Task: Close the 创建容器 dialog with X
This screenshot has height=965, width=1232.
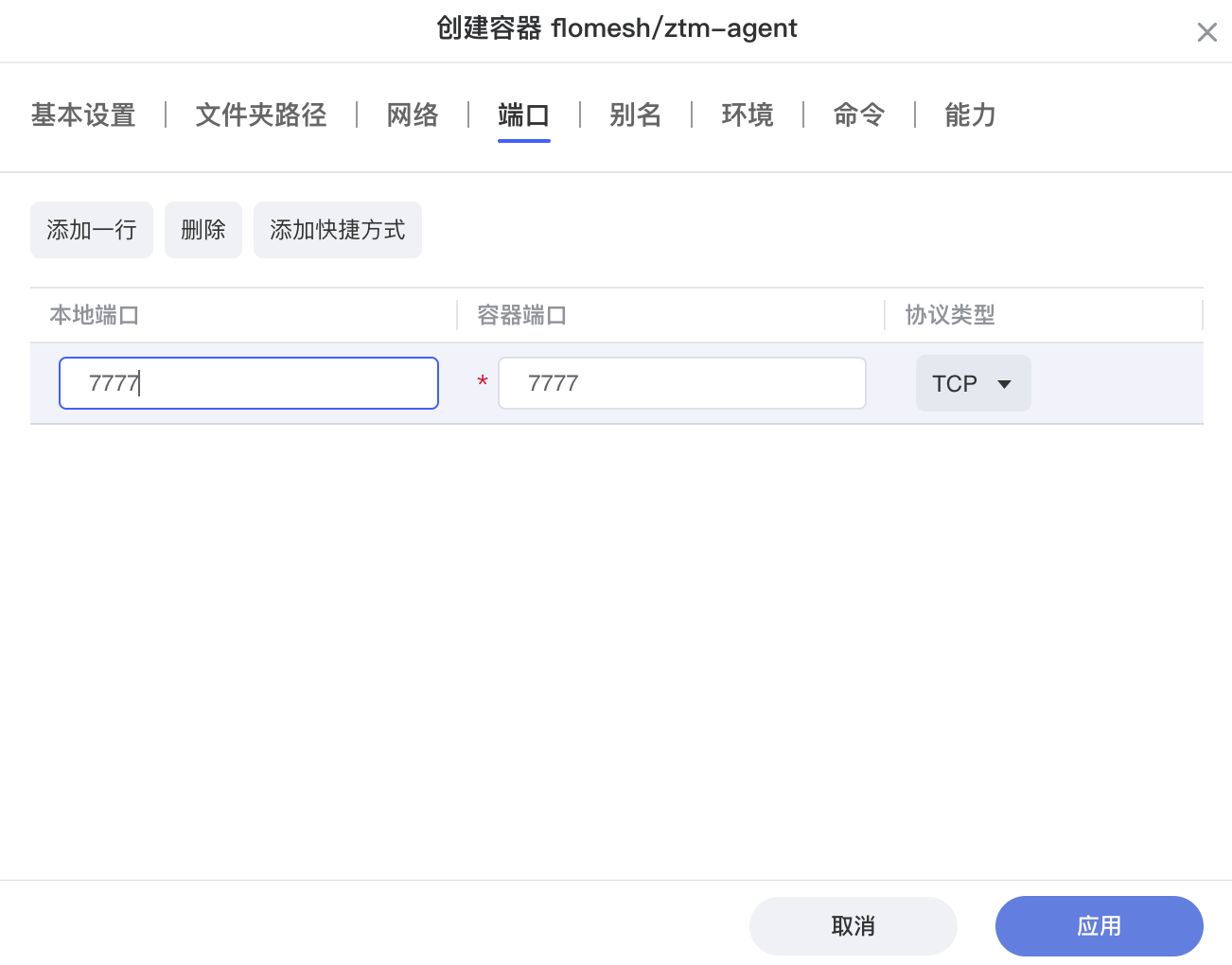Action: point(1206,31)
